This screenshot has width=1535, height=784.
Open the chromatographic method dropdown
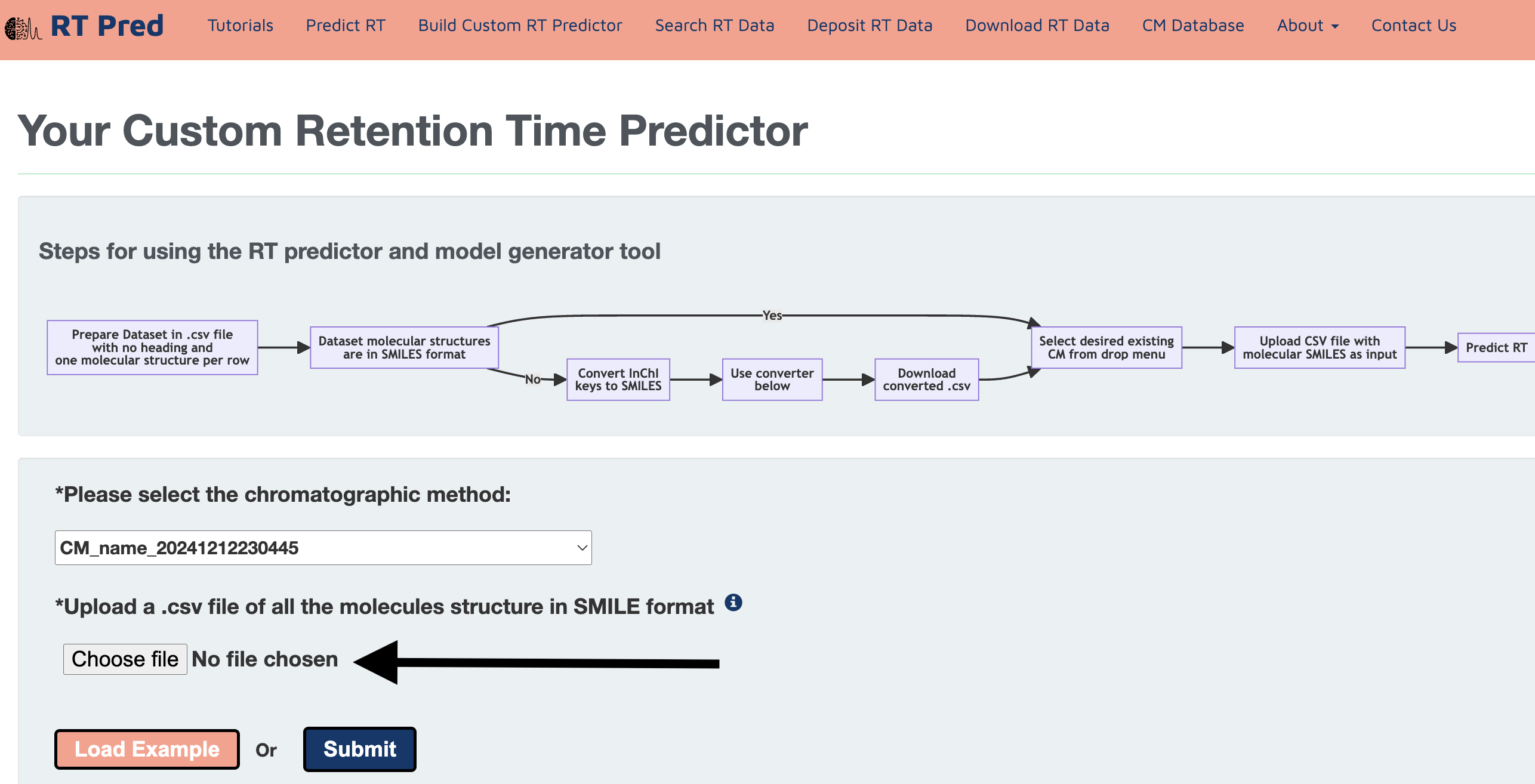323,548
